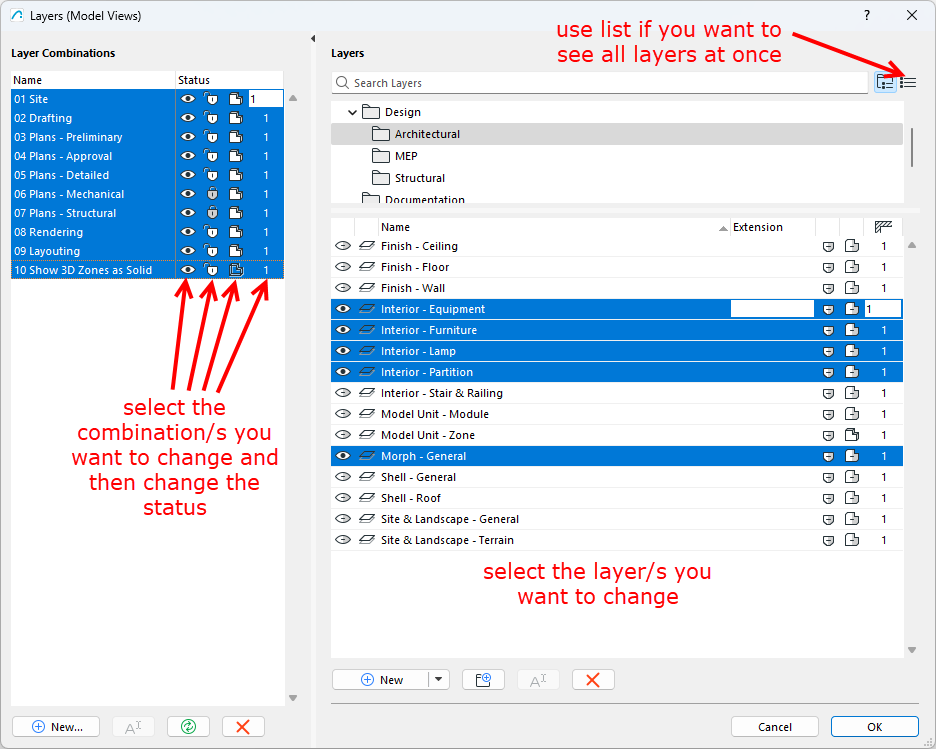Click rename layer button under layer list
This screenshot has height=749, width=936.
(538, 680)
